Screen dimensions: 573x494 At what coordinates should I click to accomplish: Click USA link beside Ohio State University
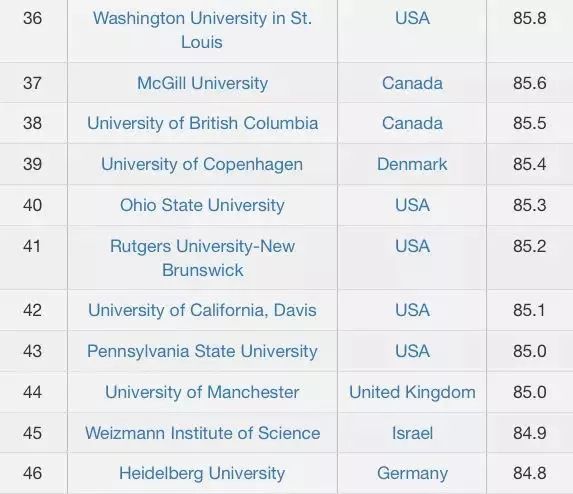(x=412, y=205)
